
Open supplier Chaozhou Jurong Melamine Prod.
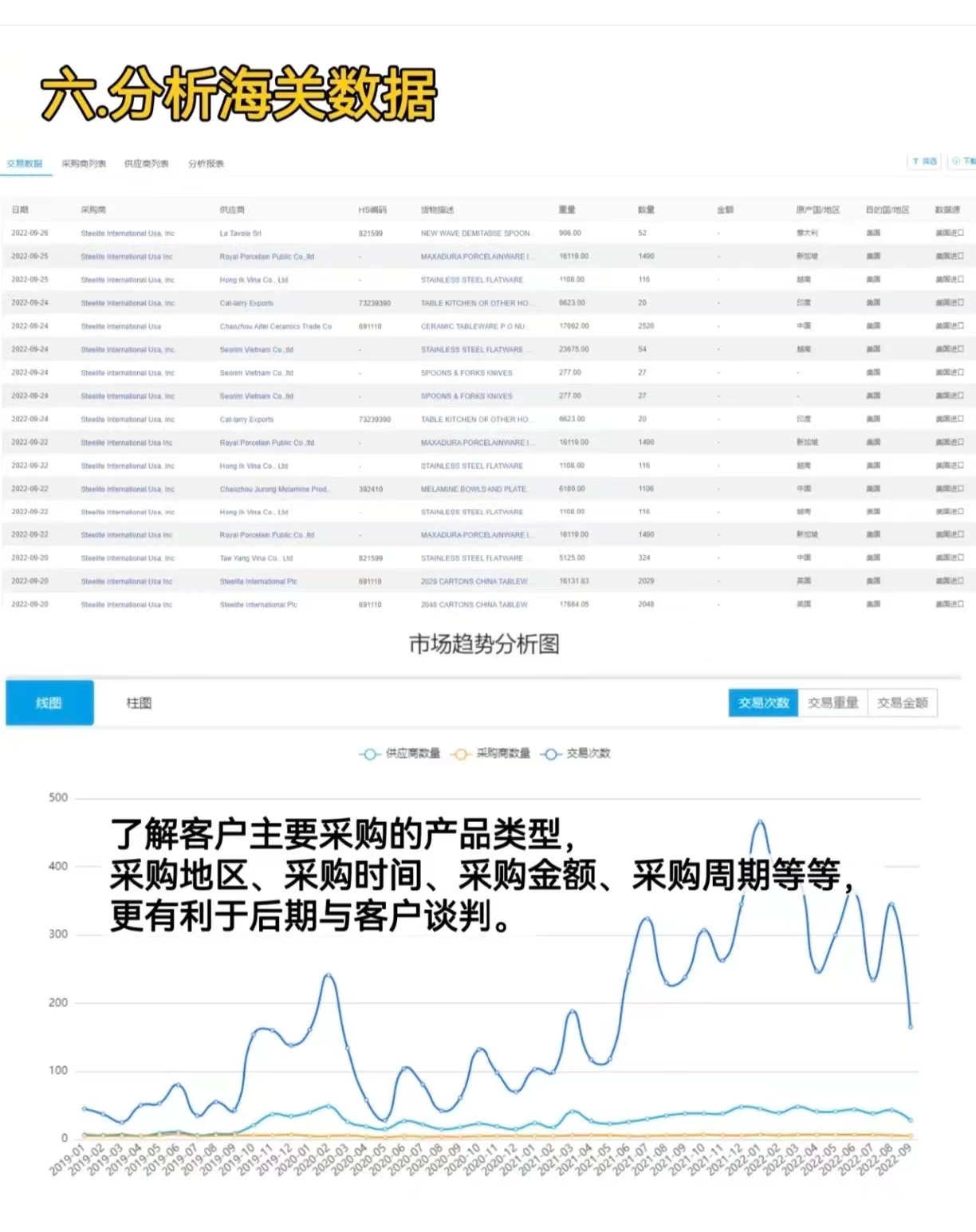tap(274, 489)
